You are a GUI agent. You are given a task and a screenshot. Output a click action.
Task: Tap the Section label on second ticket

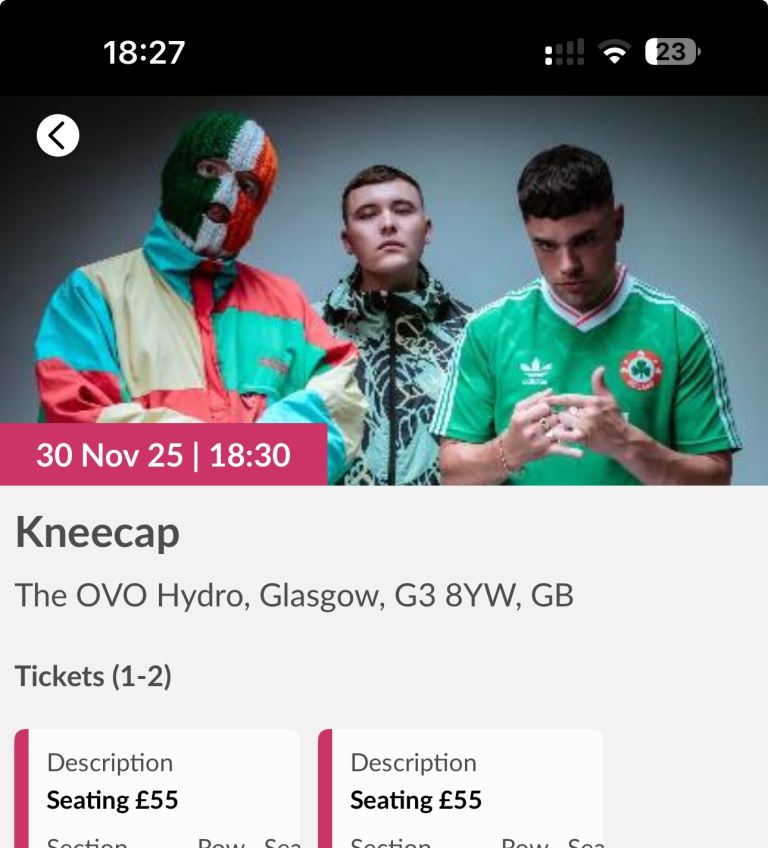click(x=390, y=843)
